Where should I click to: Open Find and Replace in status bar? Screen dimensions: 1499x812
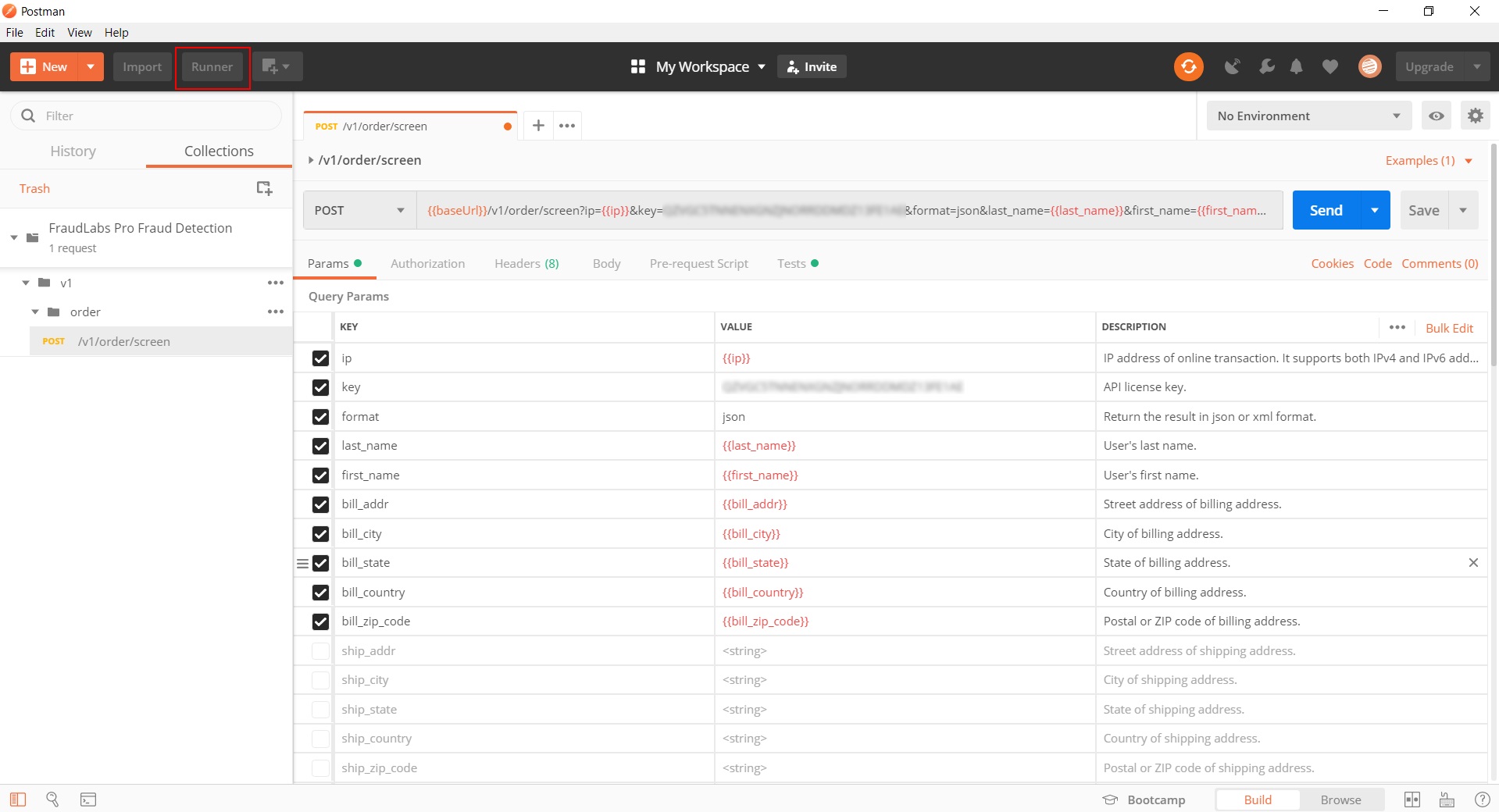coord(52,800)
